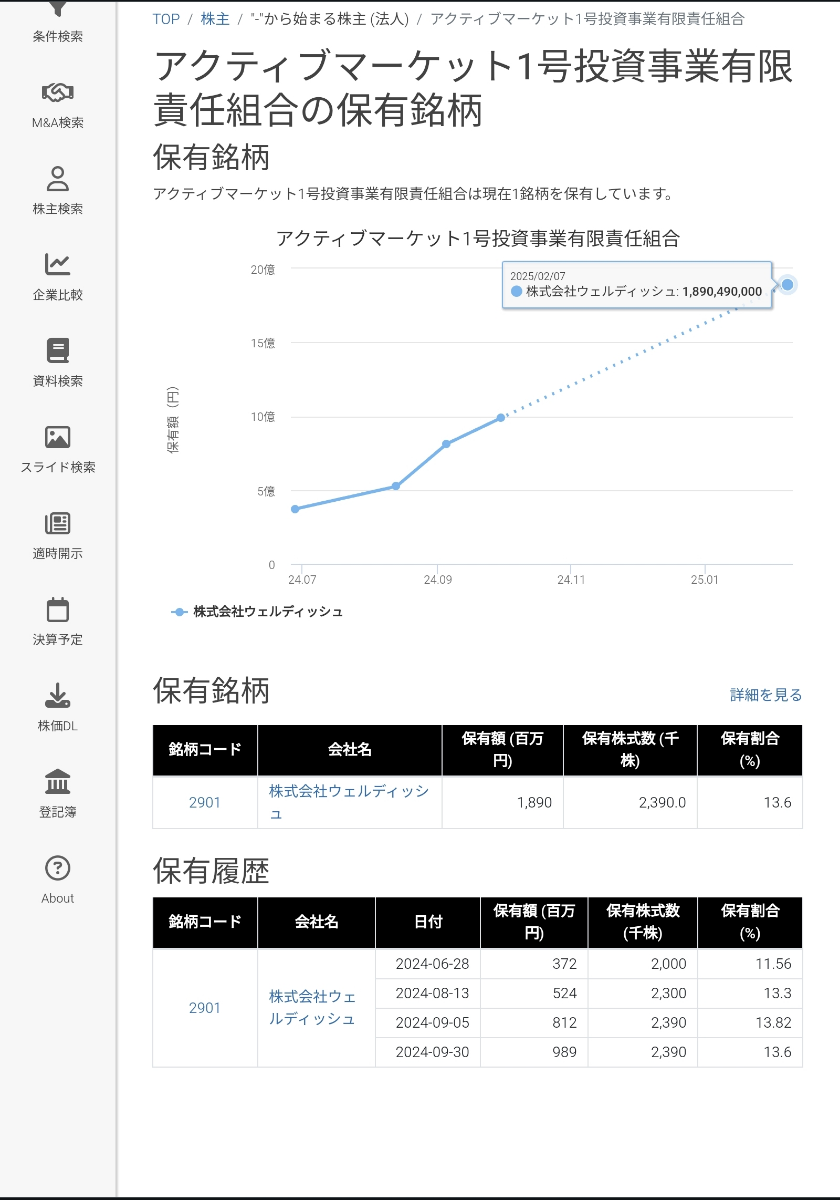This screenshot has width=840, height=1200.
Task: Click 詳細を見る link
Action: pos(766,695)
